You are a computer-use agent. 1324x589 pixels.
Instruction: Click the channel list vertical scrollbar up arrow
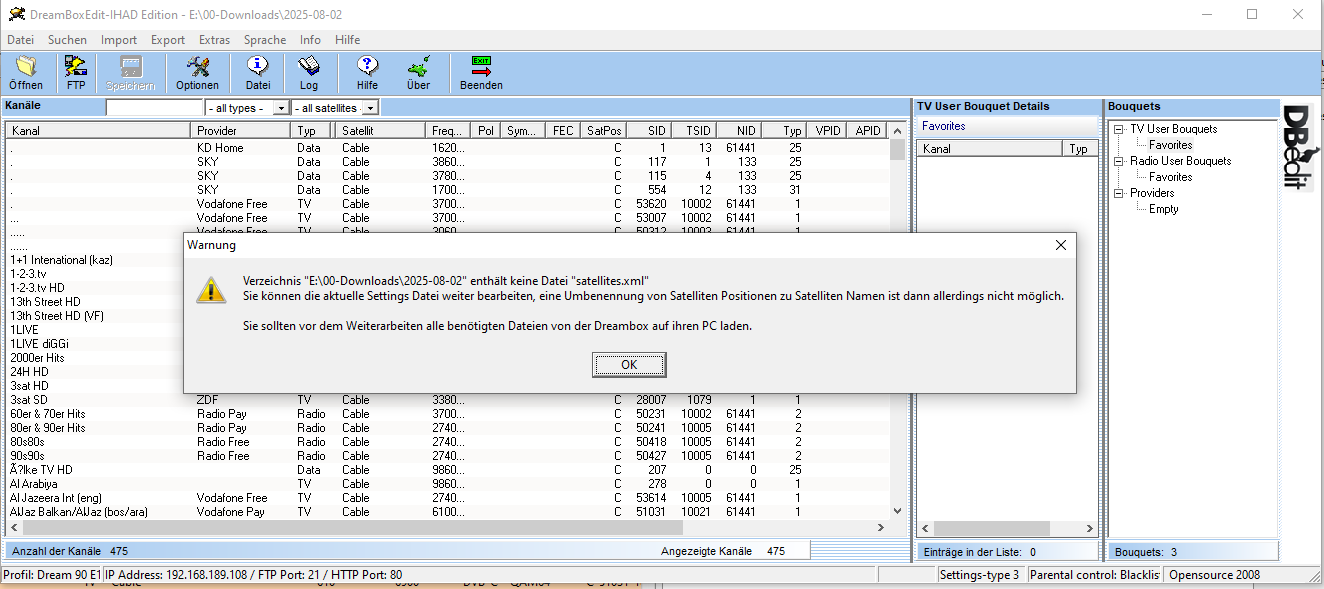click(x=898, y=130)
